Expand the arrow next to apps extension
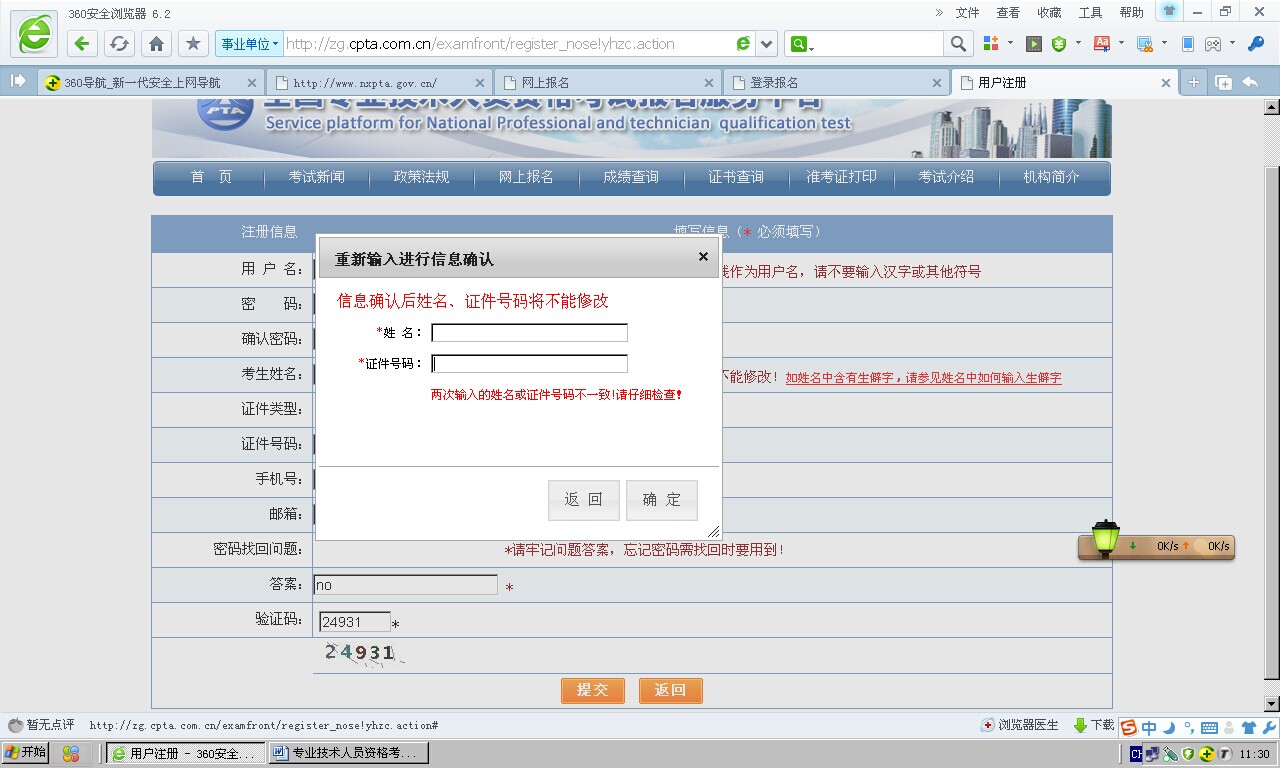Image resolution: width=1280 pixels, height=768 pixels. point(1011,44)
